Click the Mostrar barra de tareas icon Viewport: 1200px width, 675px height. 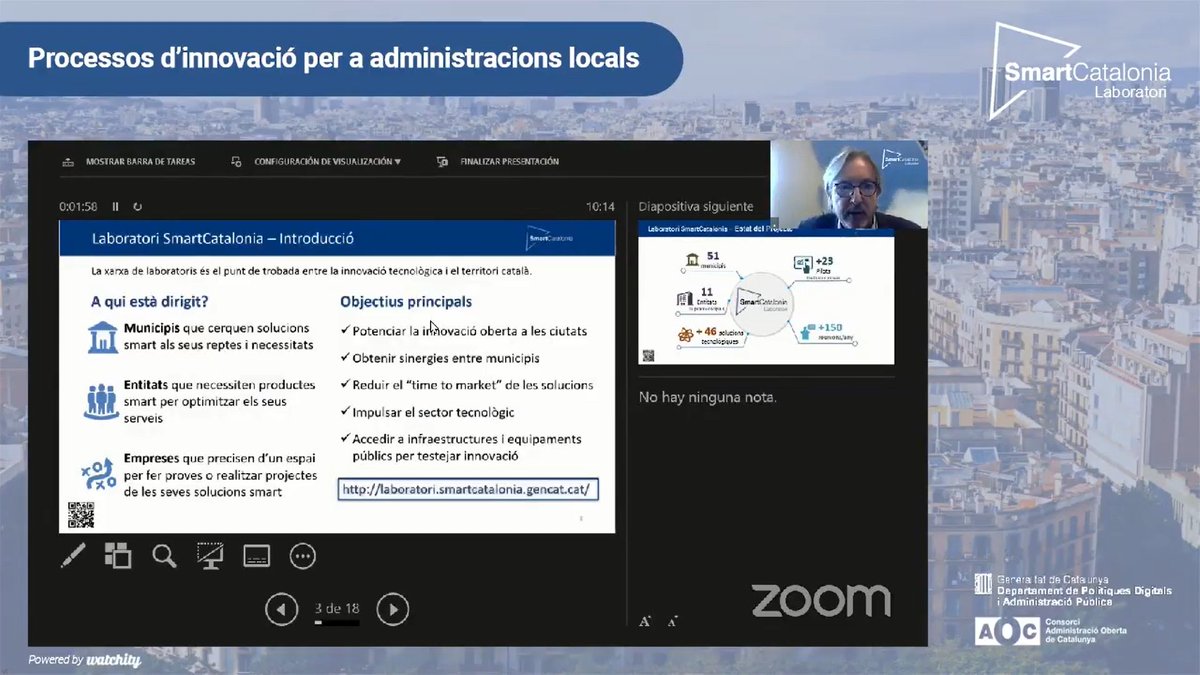[x=67, y=161]
